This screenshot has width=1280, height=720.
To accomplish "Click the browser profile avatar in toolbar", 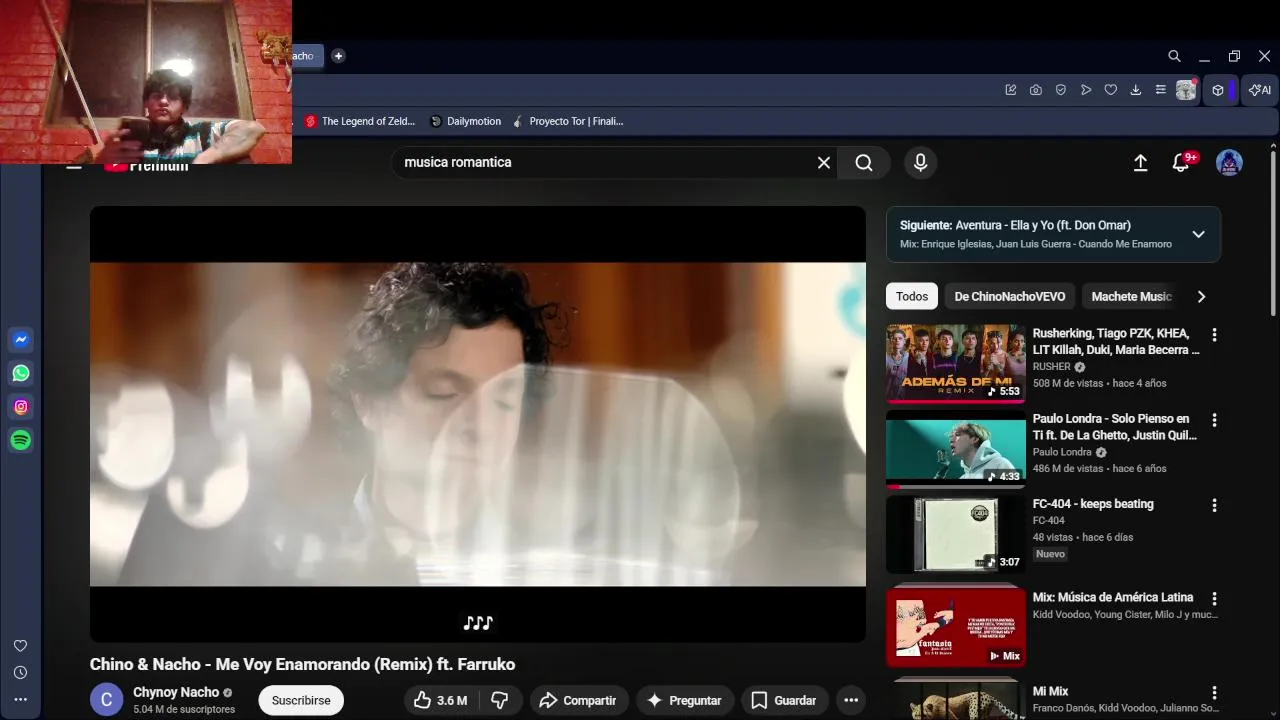I will click(x=1186, y=90).
